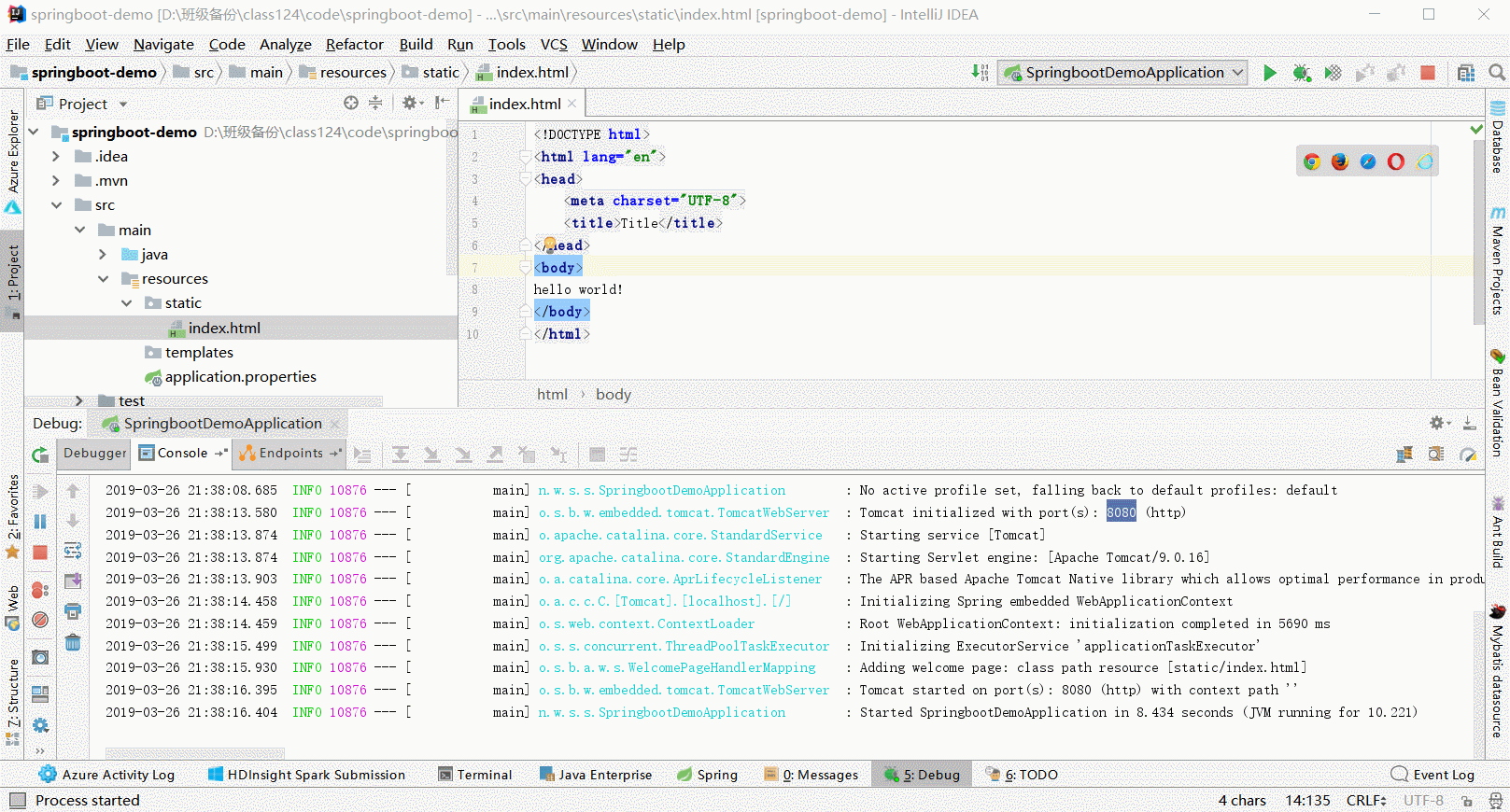Open the Refactor menu
Screen dimensions: 1510x812
354,44
